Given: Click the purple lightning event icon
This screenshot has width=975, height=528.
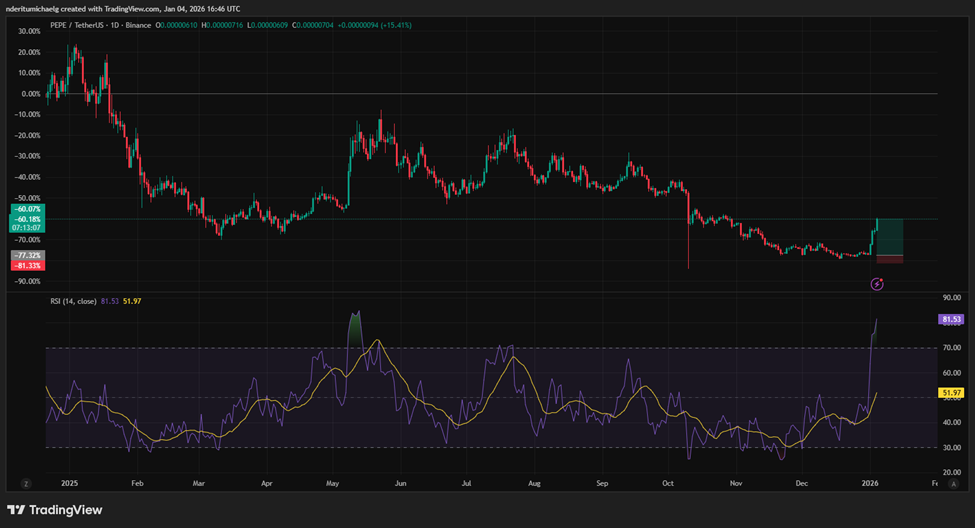Looking at the screenshot, I should pos(877,284).
